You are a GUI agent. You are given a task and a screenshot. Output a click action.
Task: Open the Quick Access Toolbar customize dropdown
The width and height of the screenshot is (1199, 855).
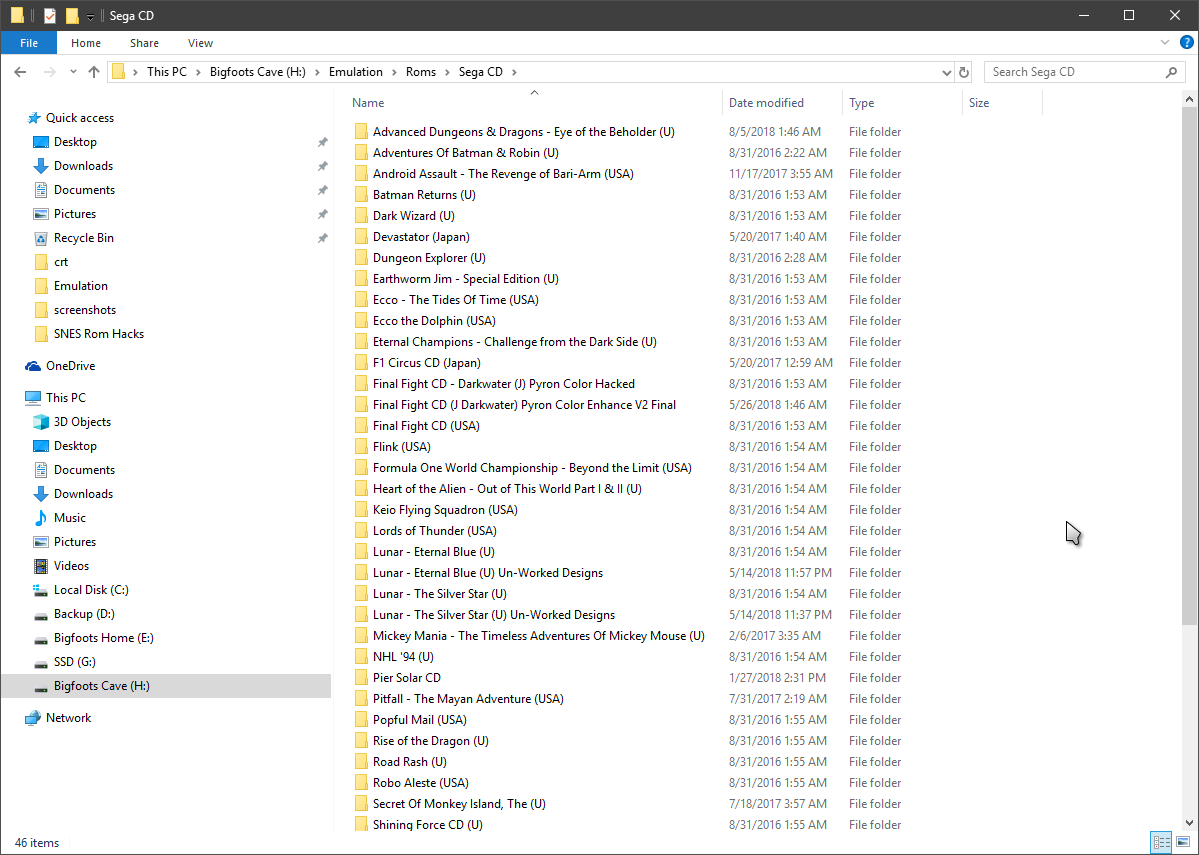coord(90,16)
